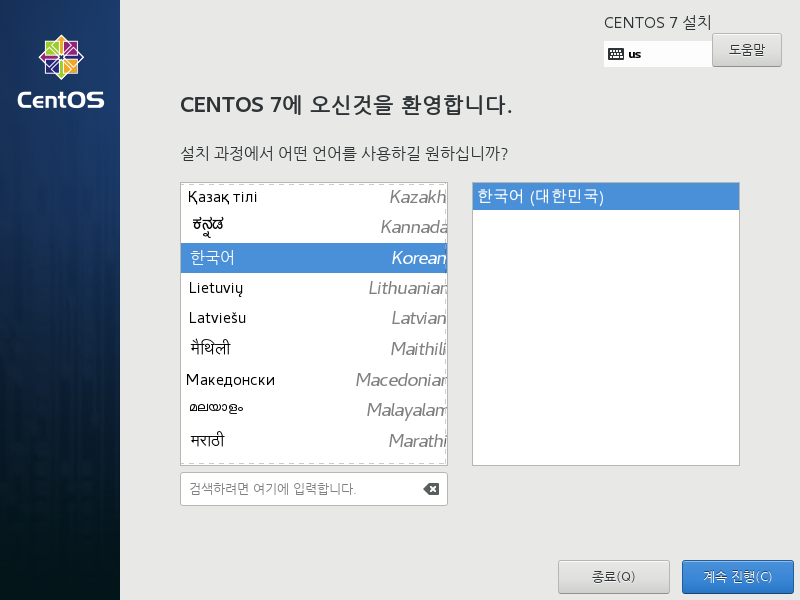Screen dimensions: 800x600
Task: Clear the search field with the backspace icon
Action: [x=431, y=489]
